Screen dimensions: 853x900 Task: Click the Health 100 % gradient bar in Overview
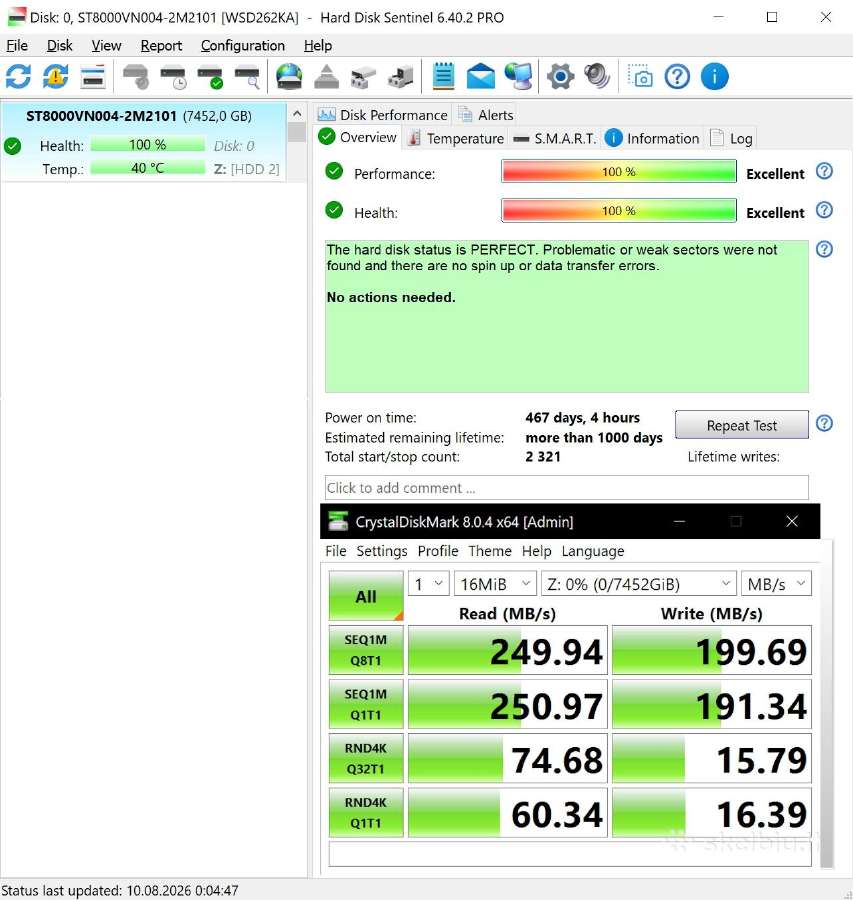619,211
